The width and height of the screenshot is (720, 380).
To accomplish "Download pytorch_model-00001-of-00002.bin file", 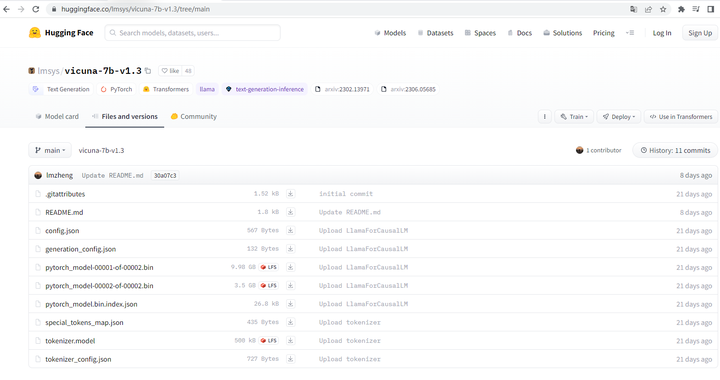I will click(290, 267).
